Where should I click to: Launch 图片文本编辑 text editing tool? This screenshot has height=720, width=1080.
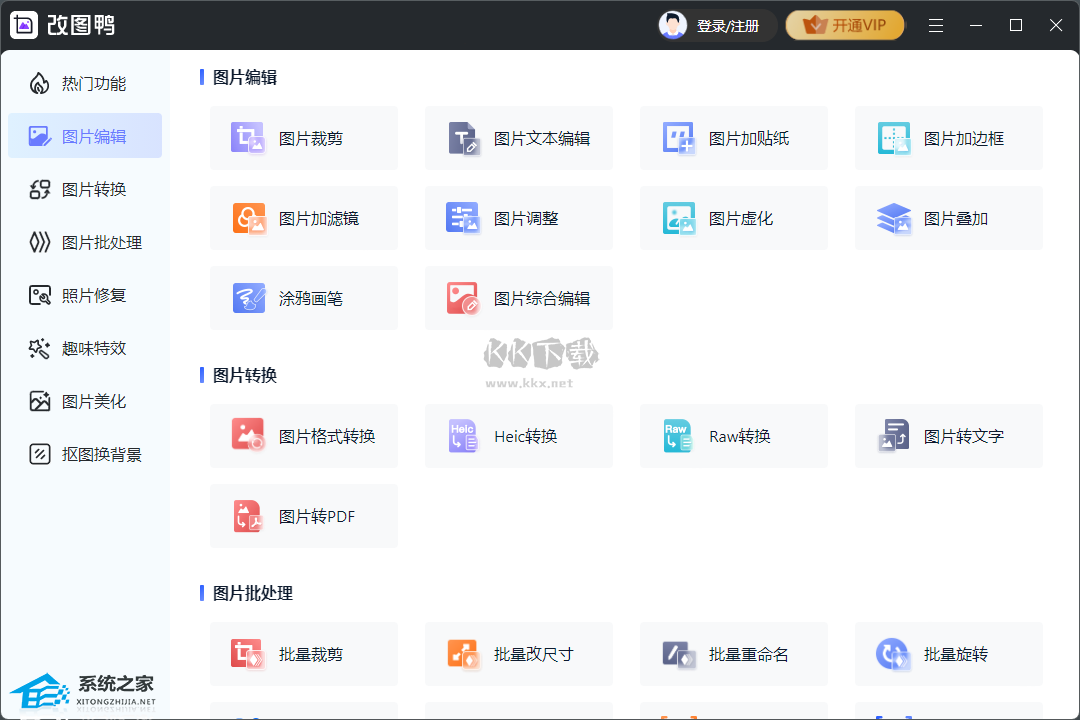click(518, 138)
